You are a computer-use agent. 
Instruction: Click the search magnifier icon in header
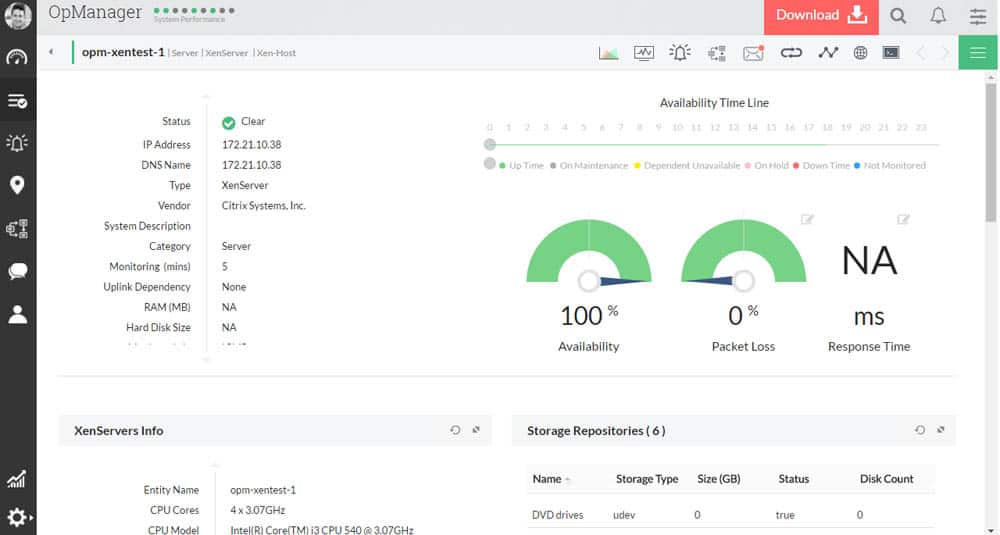[898, 16]
